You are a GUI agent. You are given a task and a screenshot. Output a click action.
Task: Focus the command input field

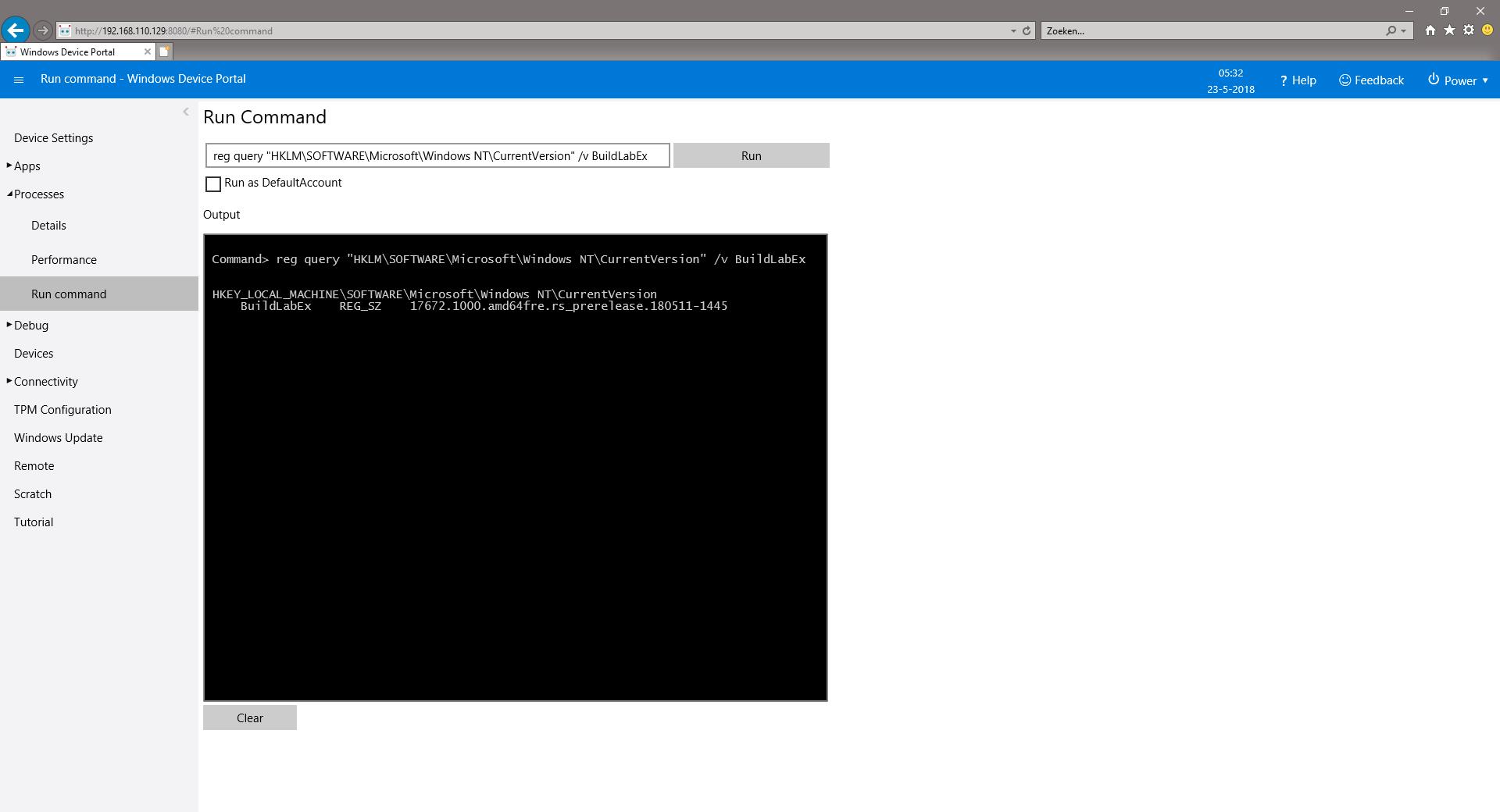pos(437,155)
